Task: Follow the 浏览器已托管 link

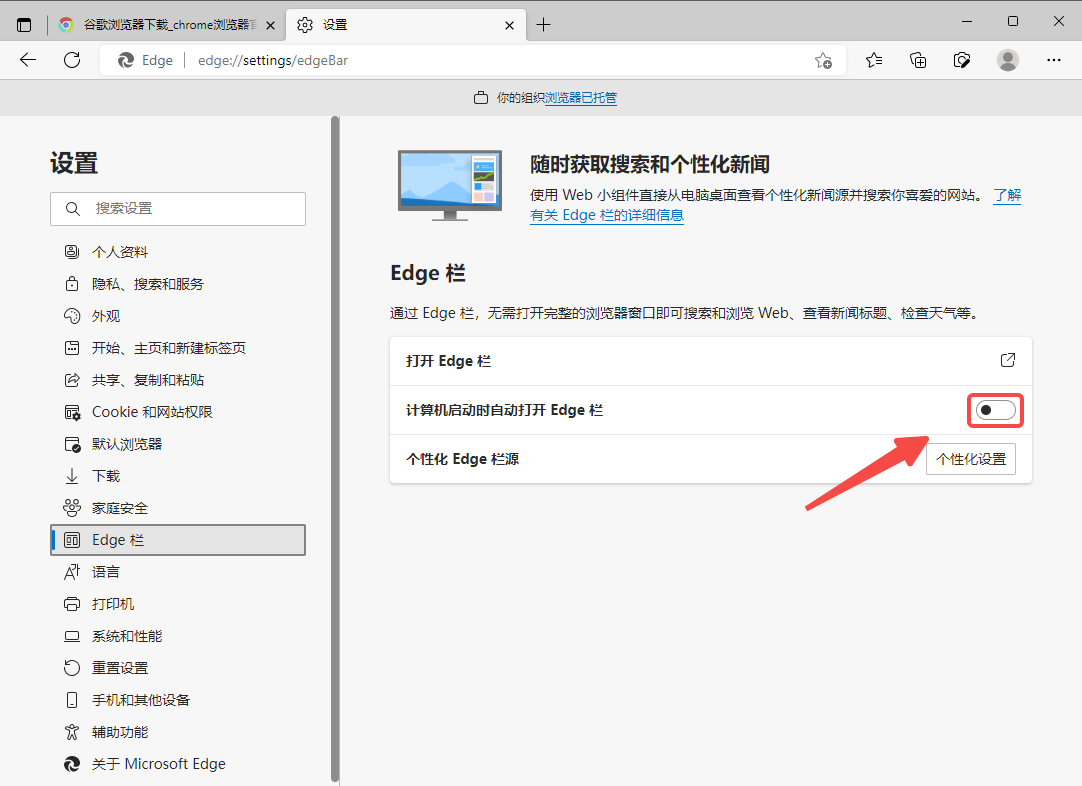Action: (x=584, y=97)
